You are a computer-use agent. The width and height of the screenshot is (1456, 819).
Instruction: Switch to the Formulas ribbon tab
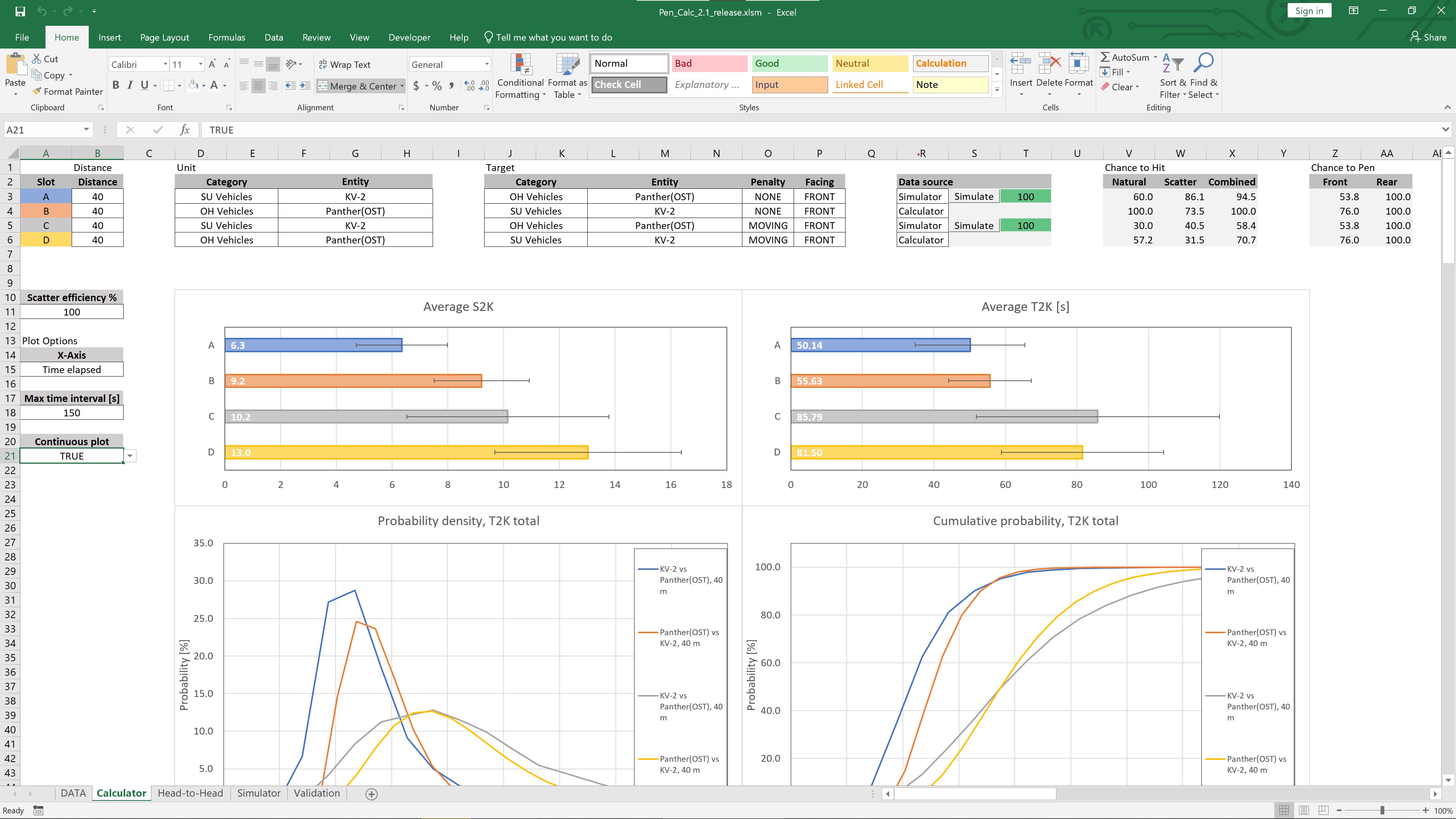pyautogui.click(x=227, y=37)
